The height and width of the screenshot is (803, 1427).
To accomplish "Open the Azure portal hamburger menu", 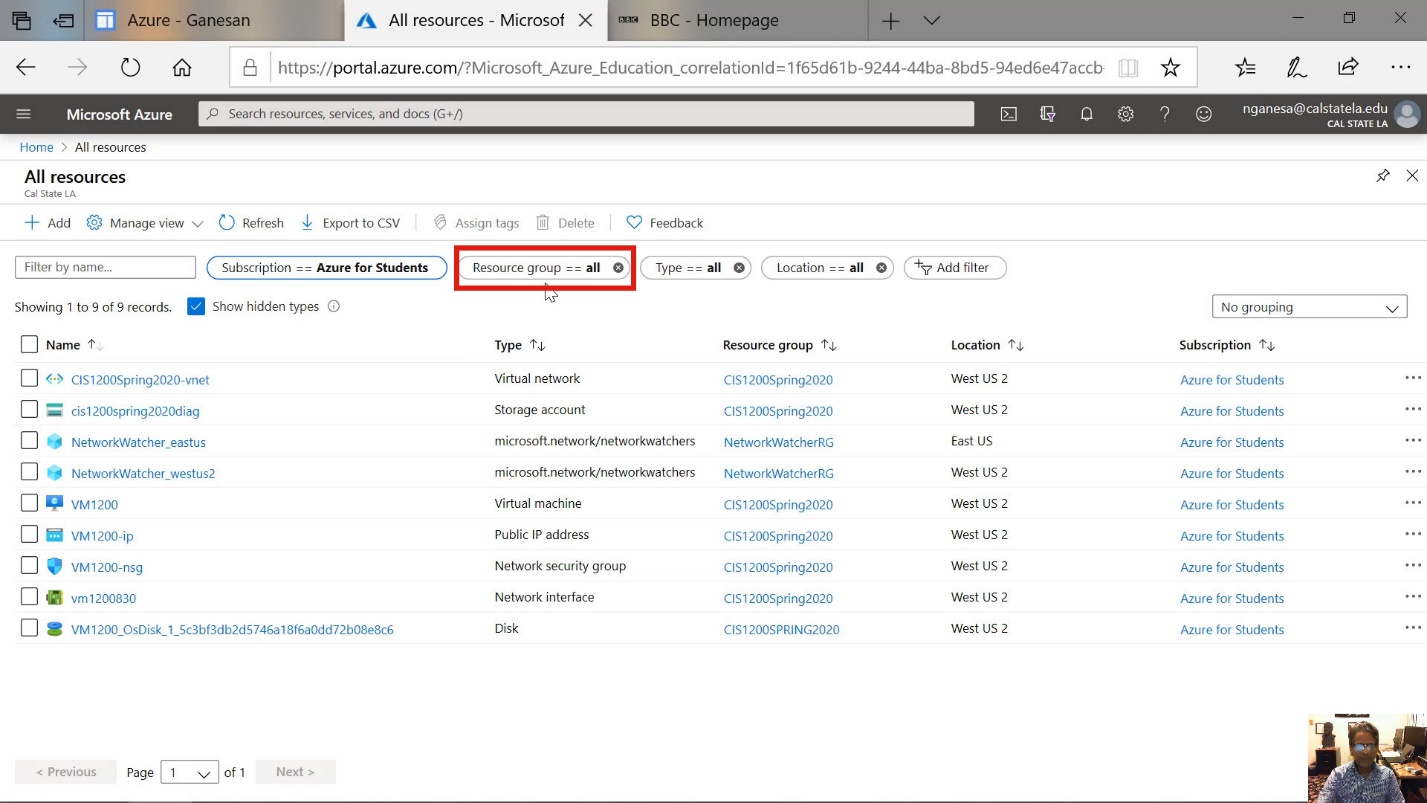I will tap(24, 114).
